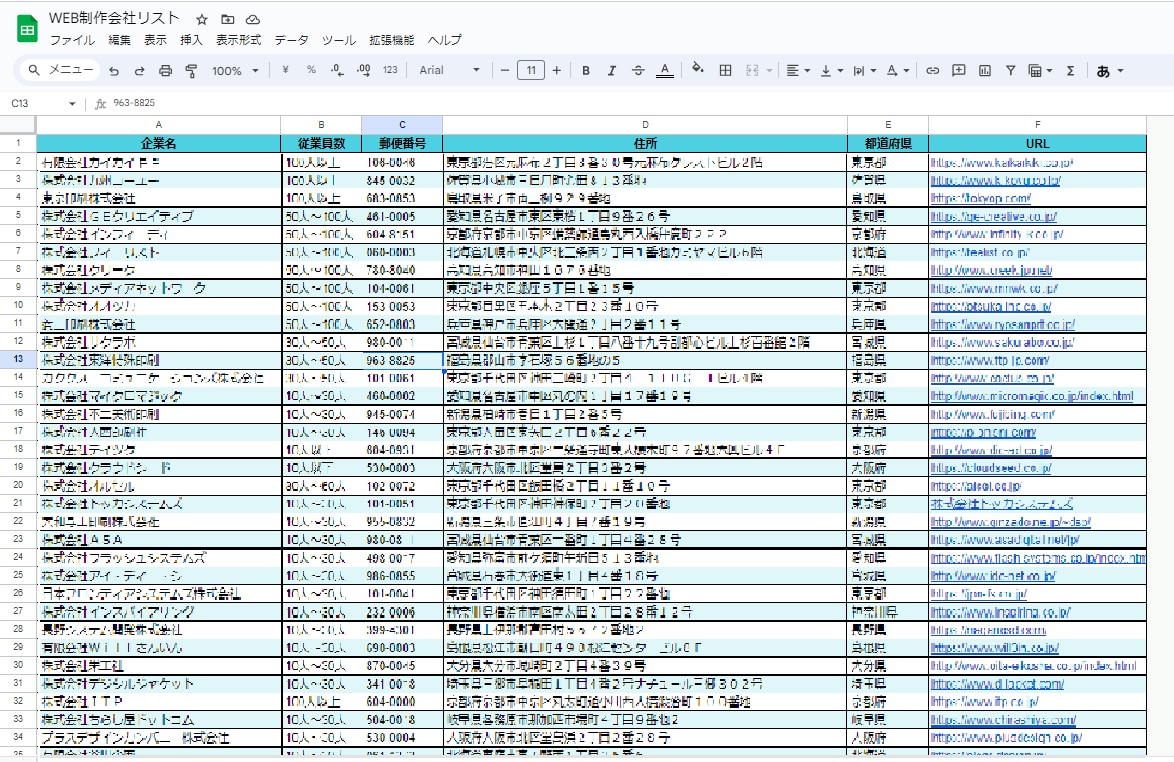Click the insert link icon
The width and height of the screenshot is (1174, 762).
point(932,70)
